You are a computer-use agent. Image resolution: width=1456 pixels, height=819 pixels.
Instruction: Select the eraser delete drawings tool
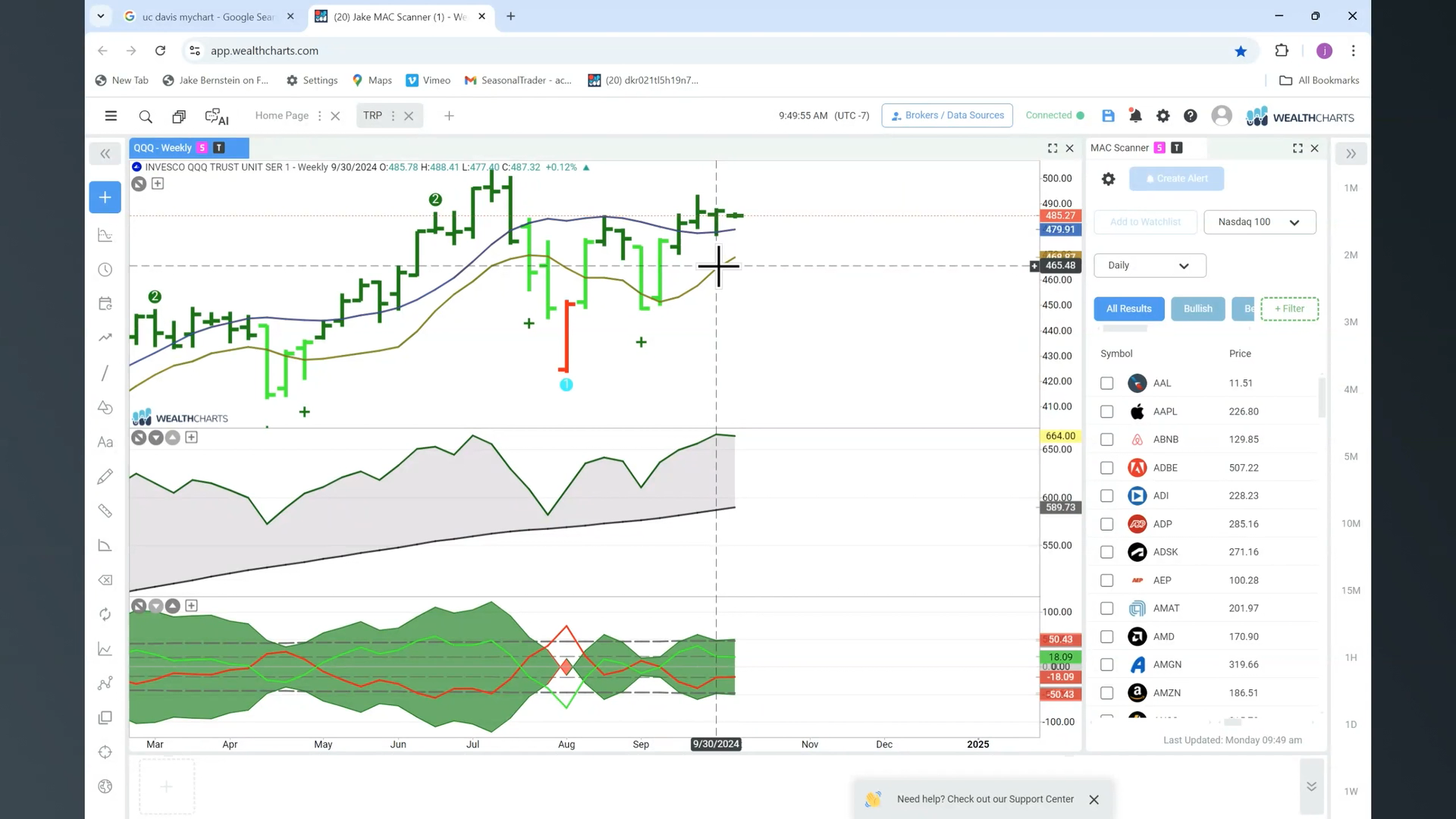tap(105, 580)
